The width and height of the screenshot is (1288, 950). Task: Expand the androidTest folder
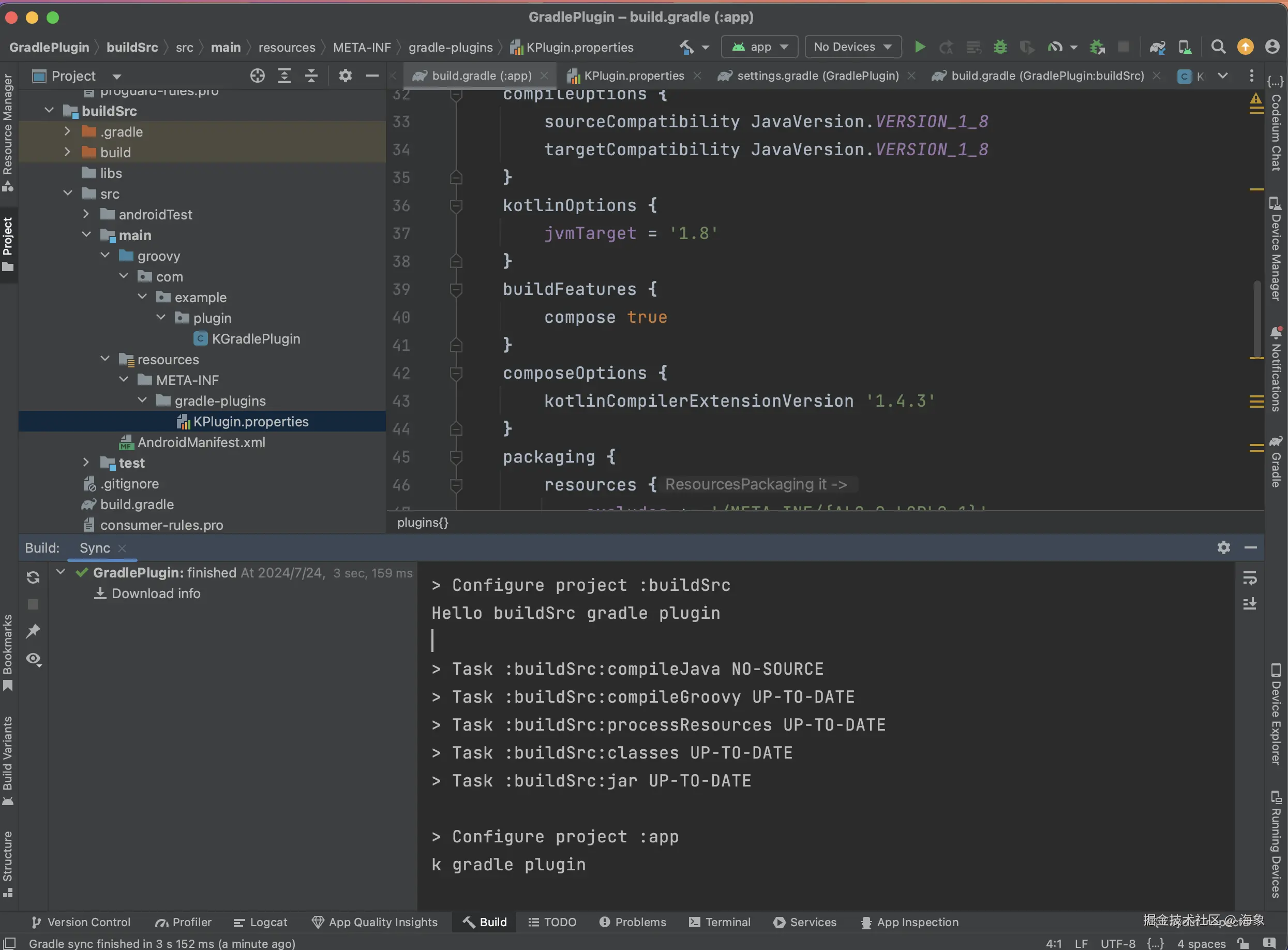click(86, 214)
